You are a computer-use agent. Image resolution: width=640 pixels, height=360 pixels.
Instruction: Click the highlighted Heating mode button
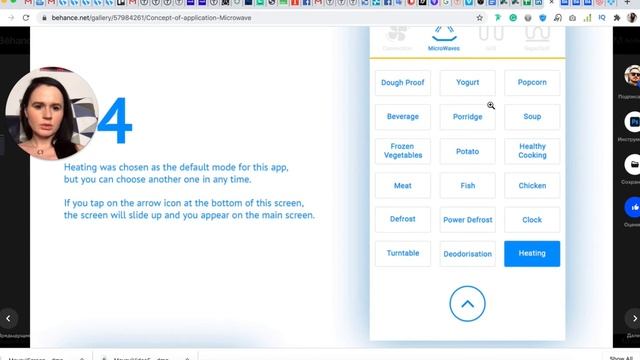tap(532, 253)
